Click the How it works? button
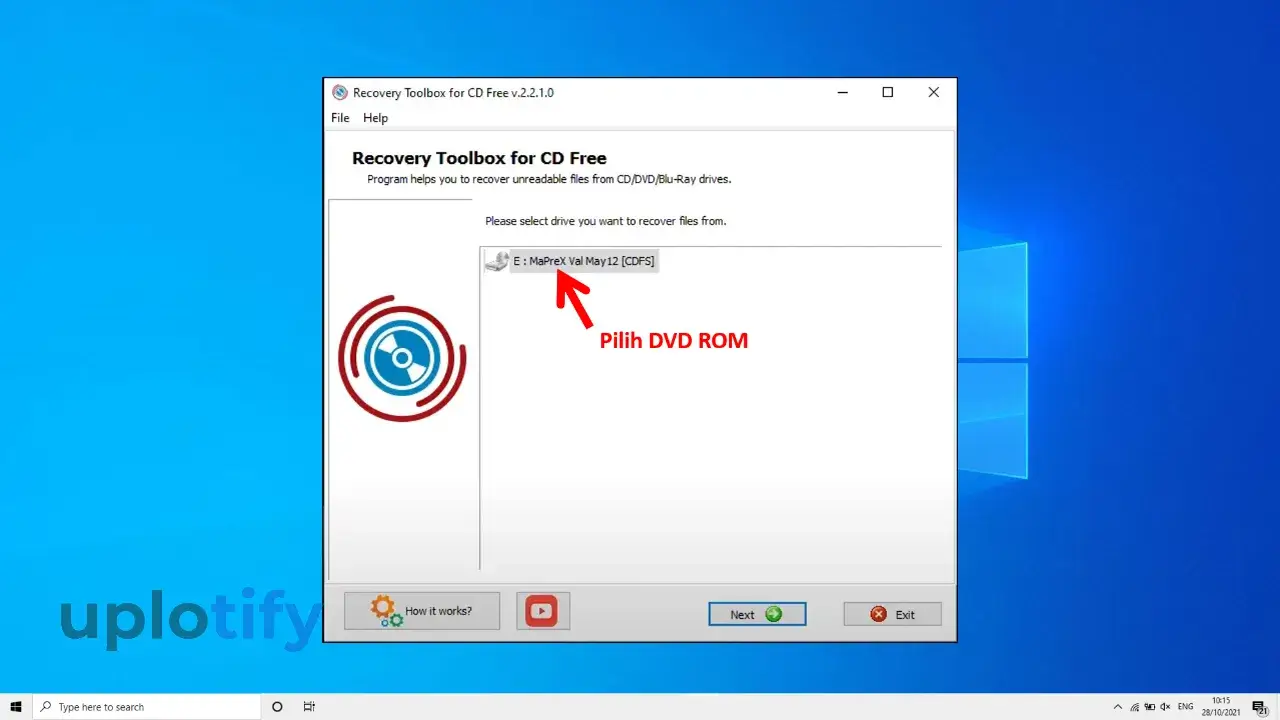 click(422, 610)
